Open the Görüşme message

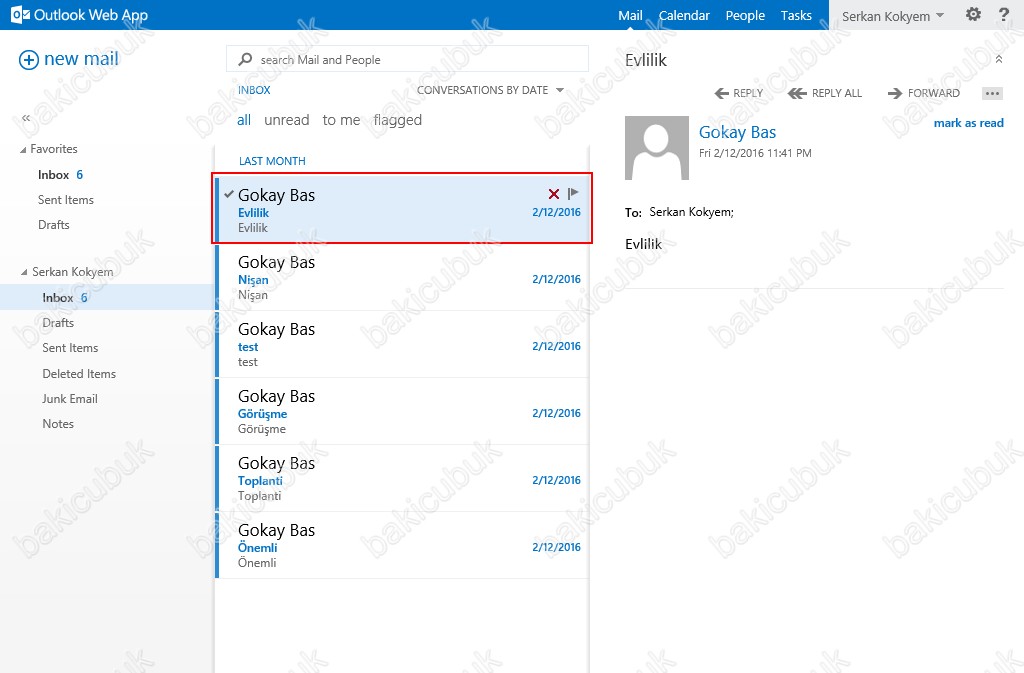(402, 412)
